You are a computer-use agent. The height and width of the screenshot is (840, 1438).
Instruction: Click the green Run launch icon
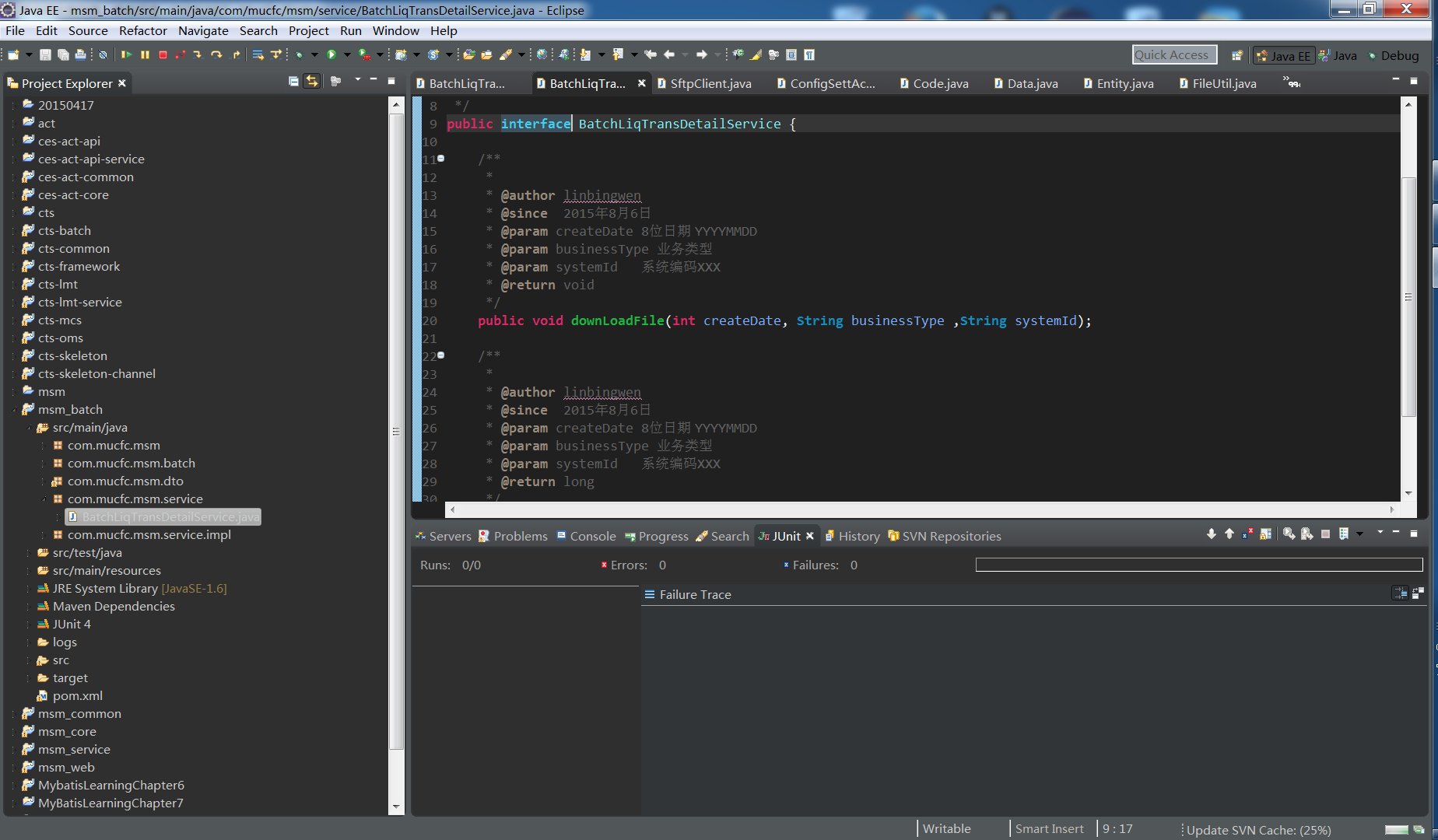pyautogui.click(x=331, y=54)
